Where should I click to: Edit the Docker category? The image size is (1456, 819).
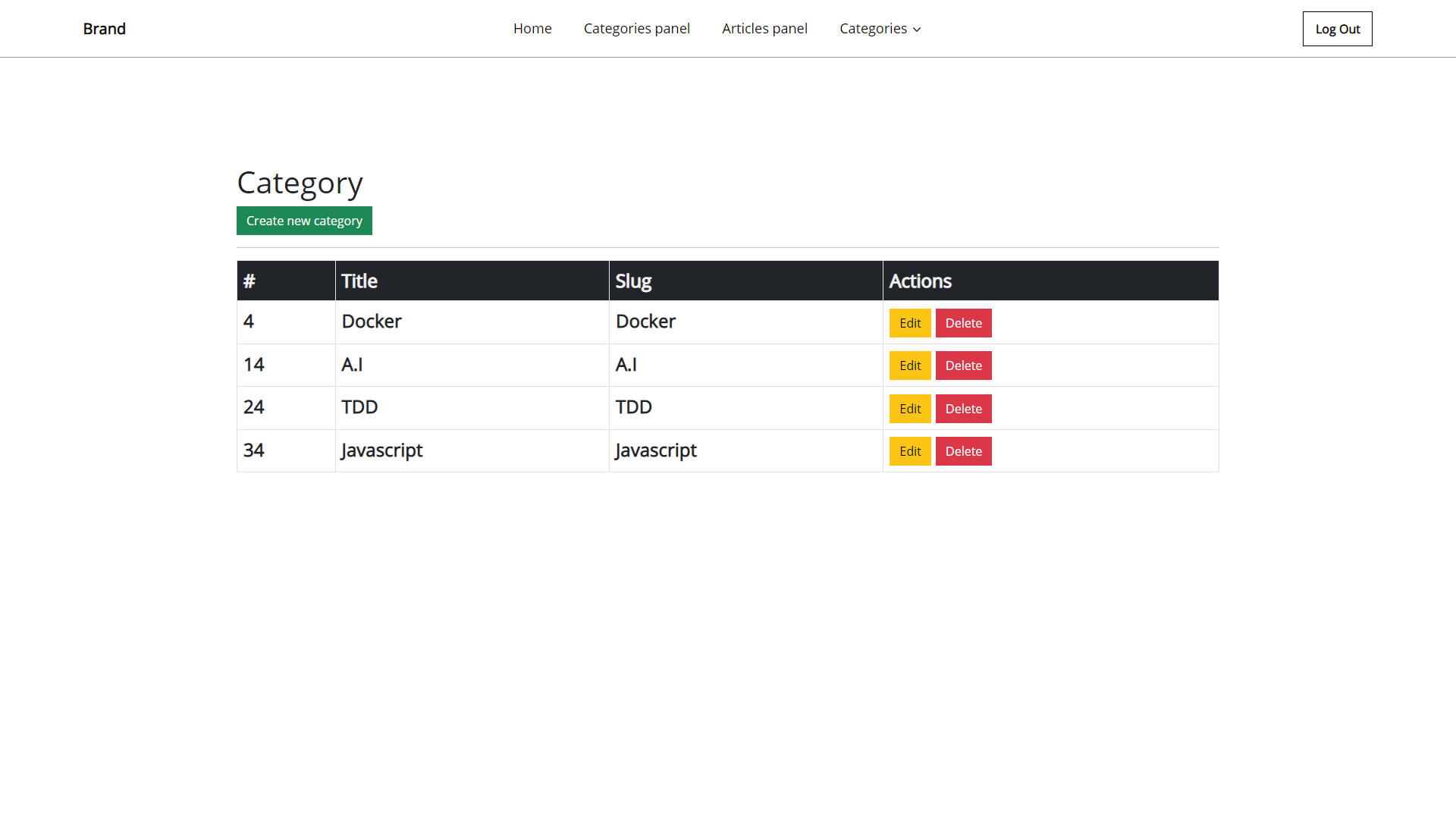pos(910,322)
